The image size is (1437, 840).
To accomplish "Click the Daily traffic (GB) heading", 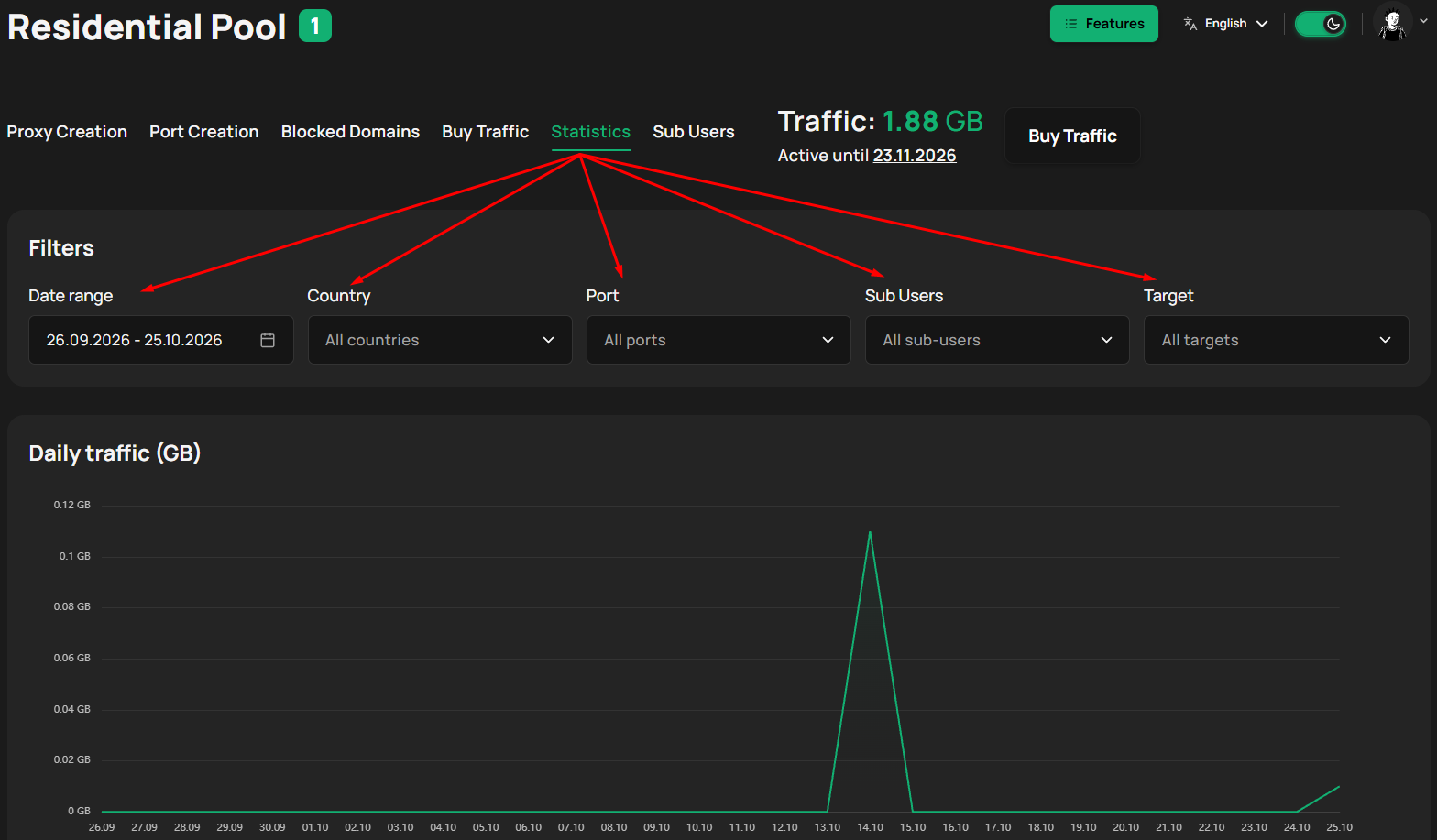I will [115, 453].
